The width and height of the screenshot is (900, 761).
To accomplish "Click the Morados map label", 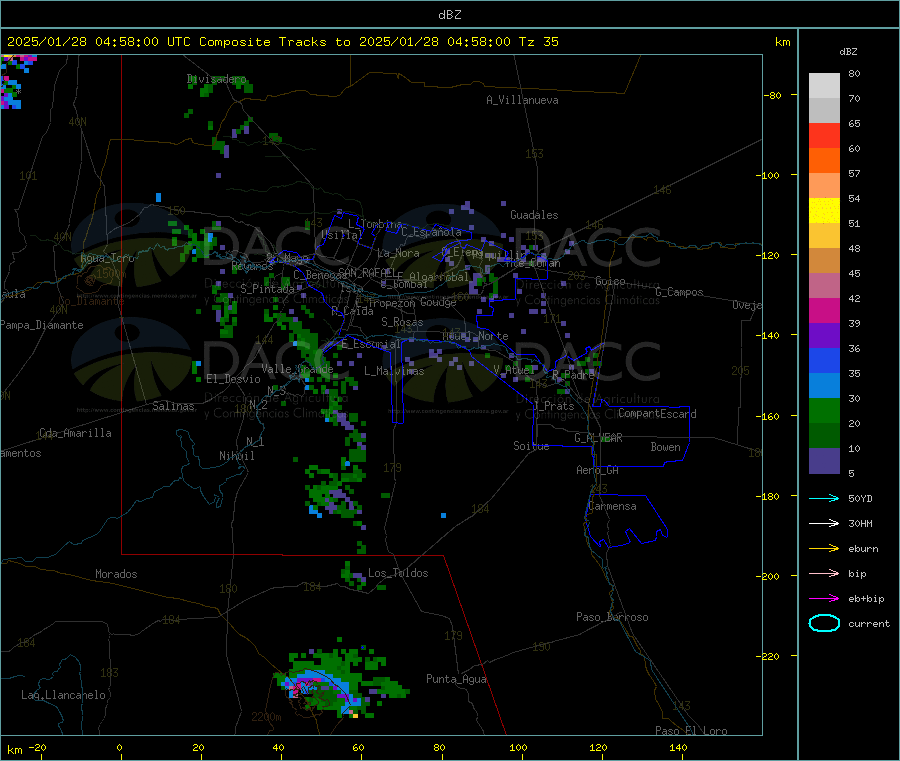I will coord(116,574).
